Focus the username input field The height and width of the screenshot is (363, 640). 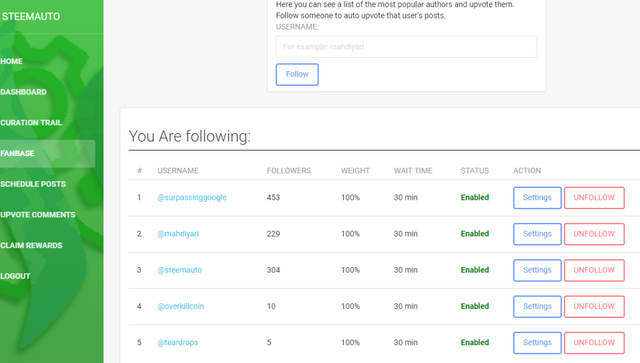tap(406, 47)
